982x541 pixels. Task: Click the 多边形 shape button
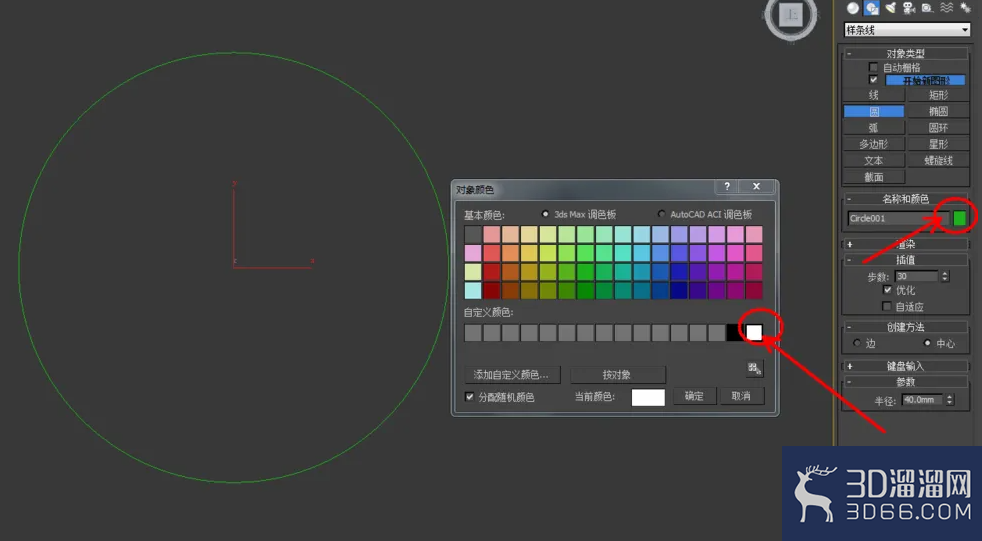[874, 144]
